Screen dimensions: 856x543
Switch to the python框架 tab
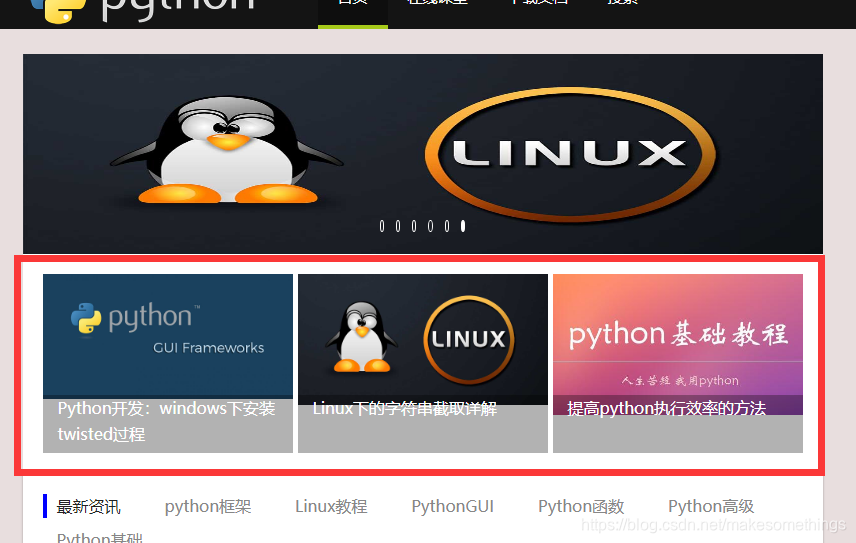[x=208, y=506]
